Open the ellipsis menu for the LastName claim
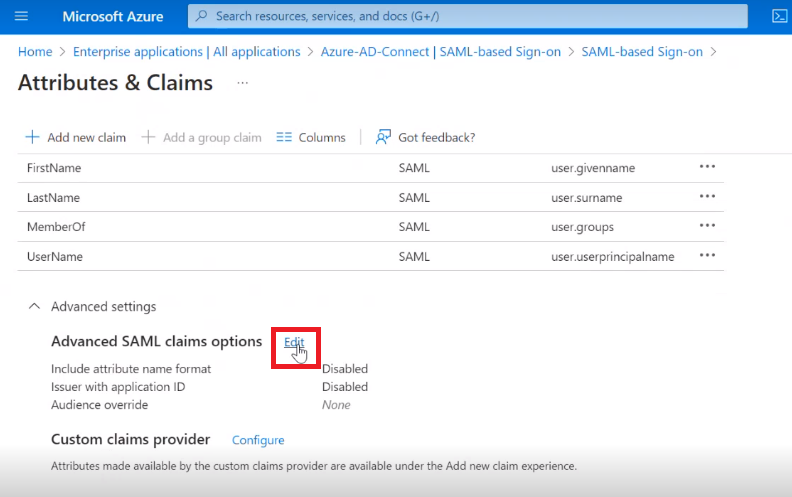792x497 pixels. click(707, 196)
